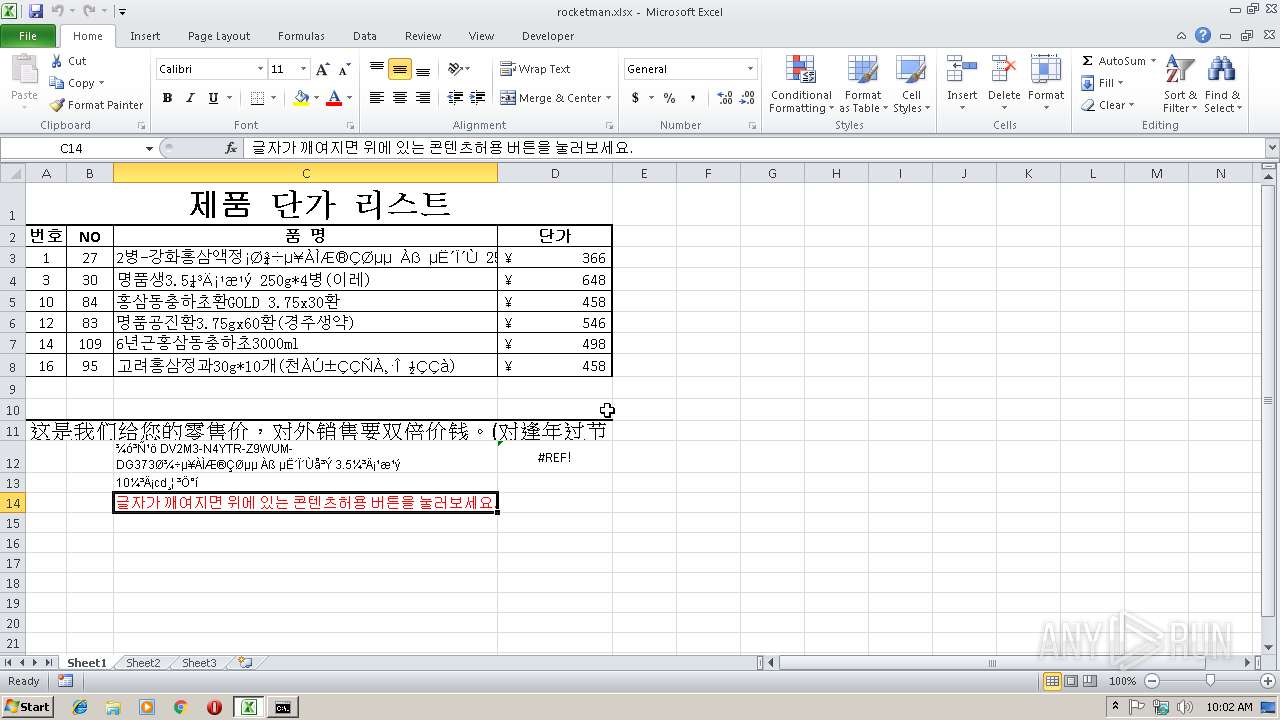Activate the Format Painter tool
Viewport: 1280px width, 720px height.
point(96,105)
